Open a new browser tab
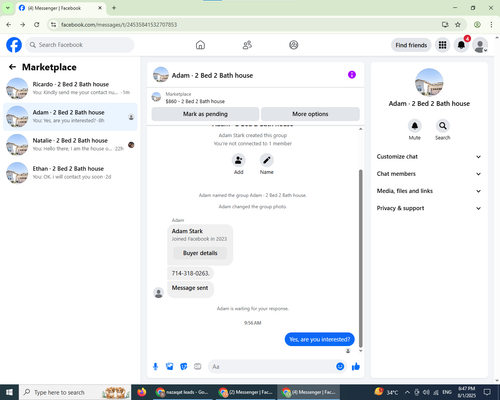500x400 pixels. point(114,8)
